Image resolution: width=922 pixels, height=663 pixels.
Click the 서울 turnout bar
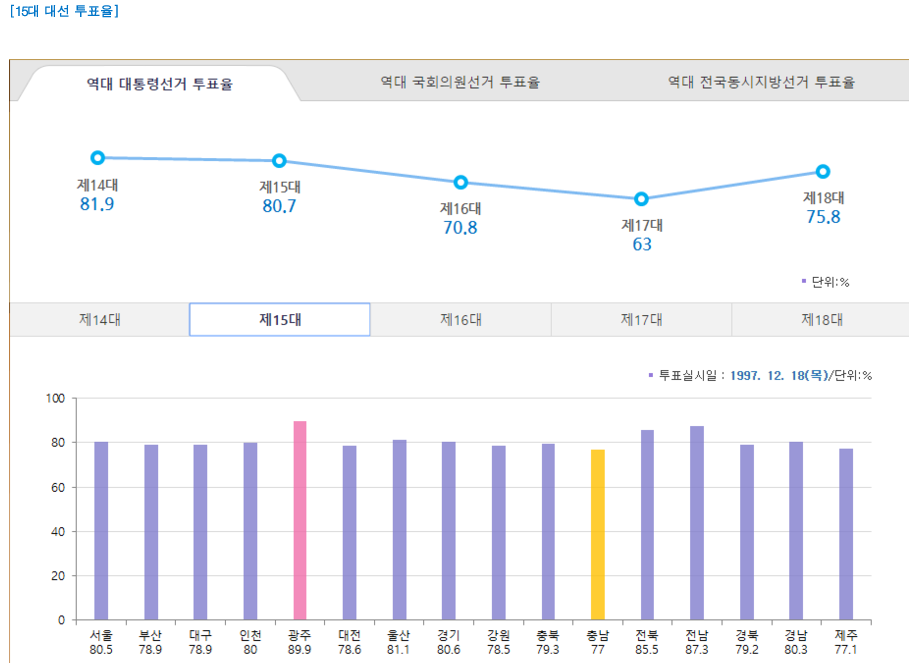pos(98,530)
